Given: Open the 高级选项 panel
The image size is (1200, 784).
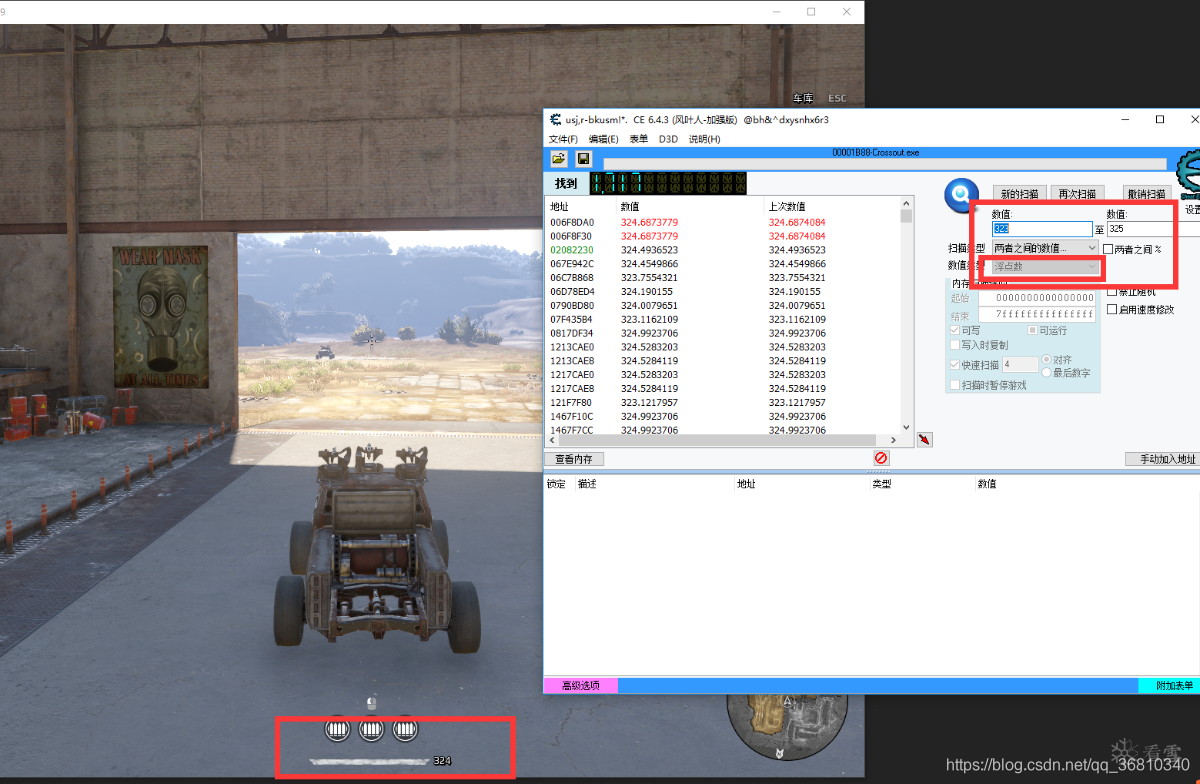Looking at the screenshot, I should 580,686.
